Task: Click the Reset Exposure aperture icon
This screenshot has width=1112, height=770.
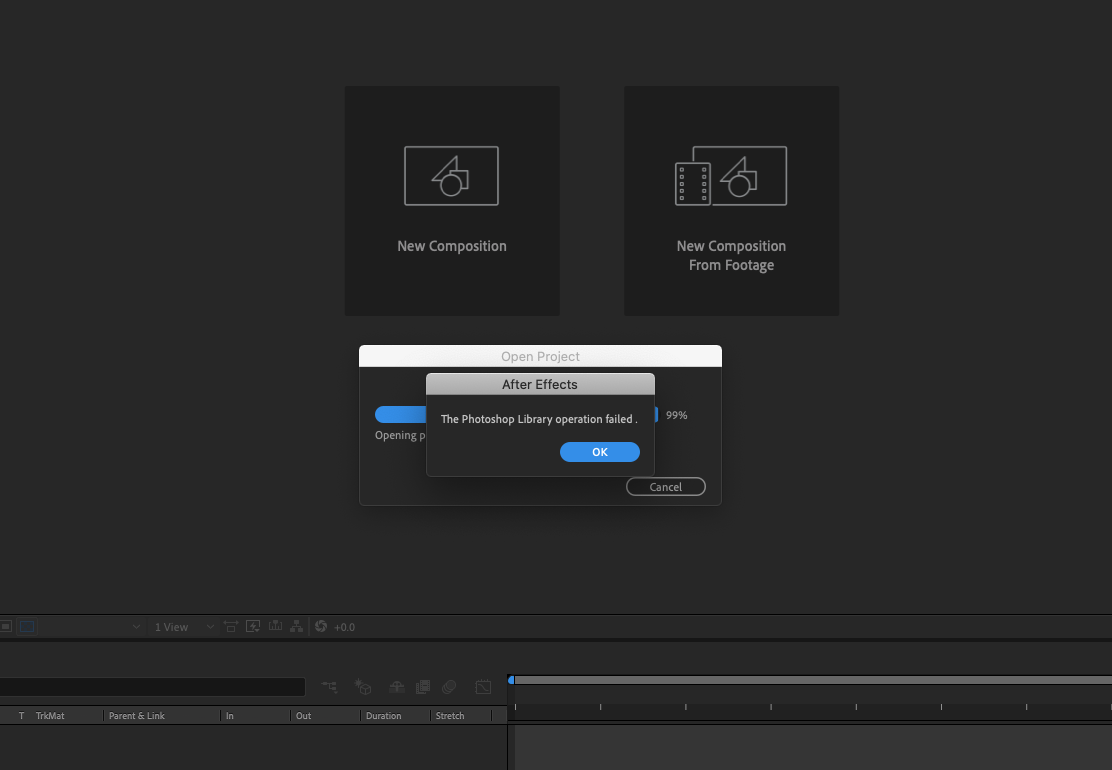Action: pos(321,626)
